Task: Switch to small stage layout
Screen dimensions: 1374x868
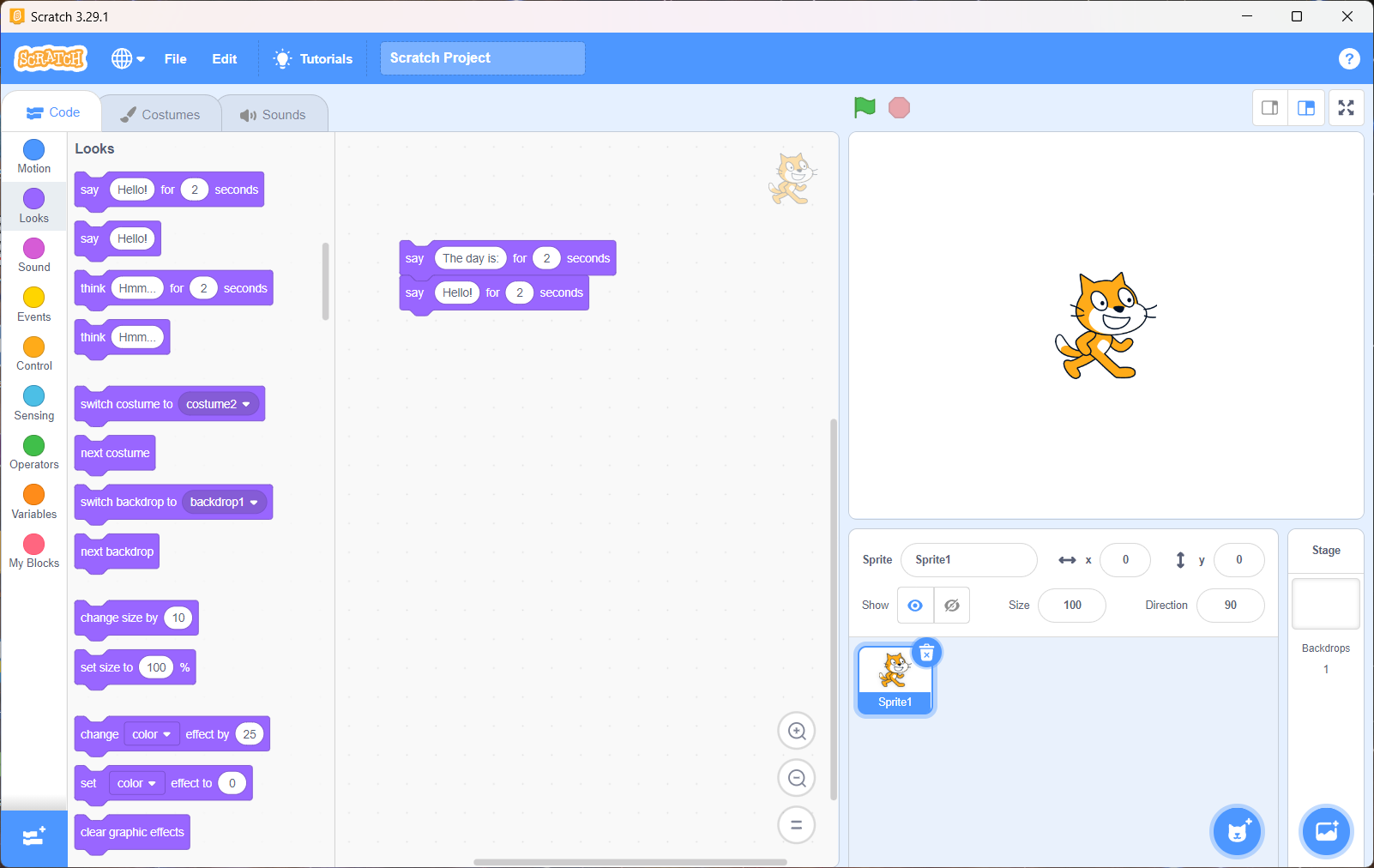Action: coord(1270,108)
